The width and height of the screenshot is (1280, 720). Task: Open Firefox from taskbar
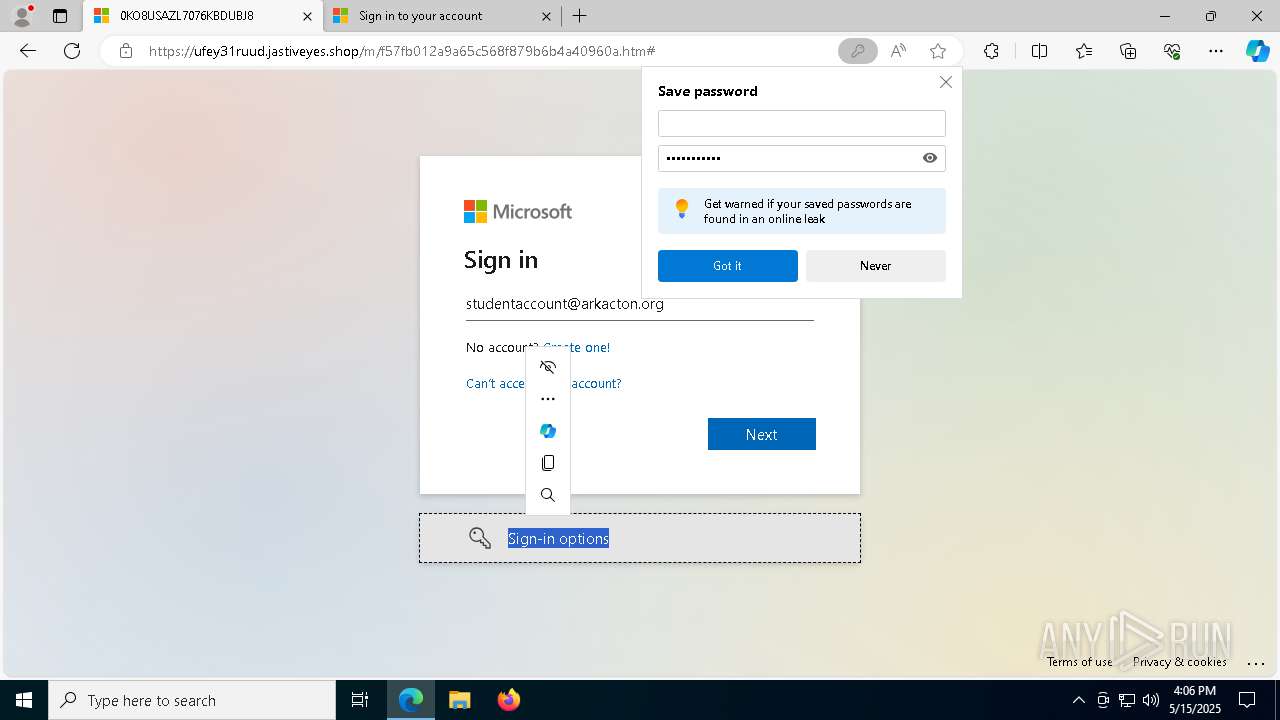[x=508, y=700]
